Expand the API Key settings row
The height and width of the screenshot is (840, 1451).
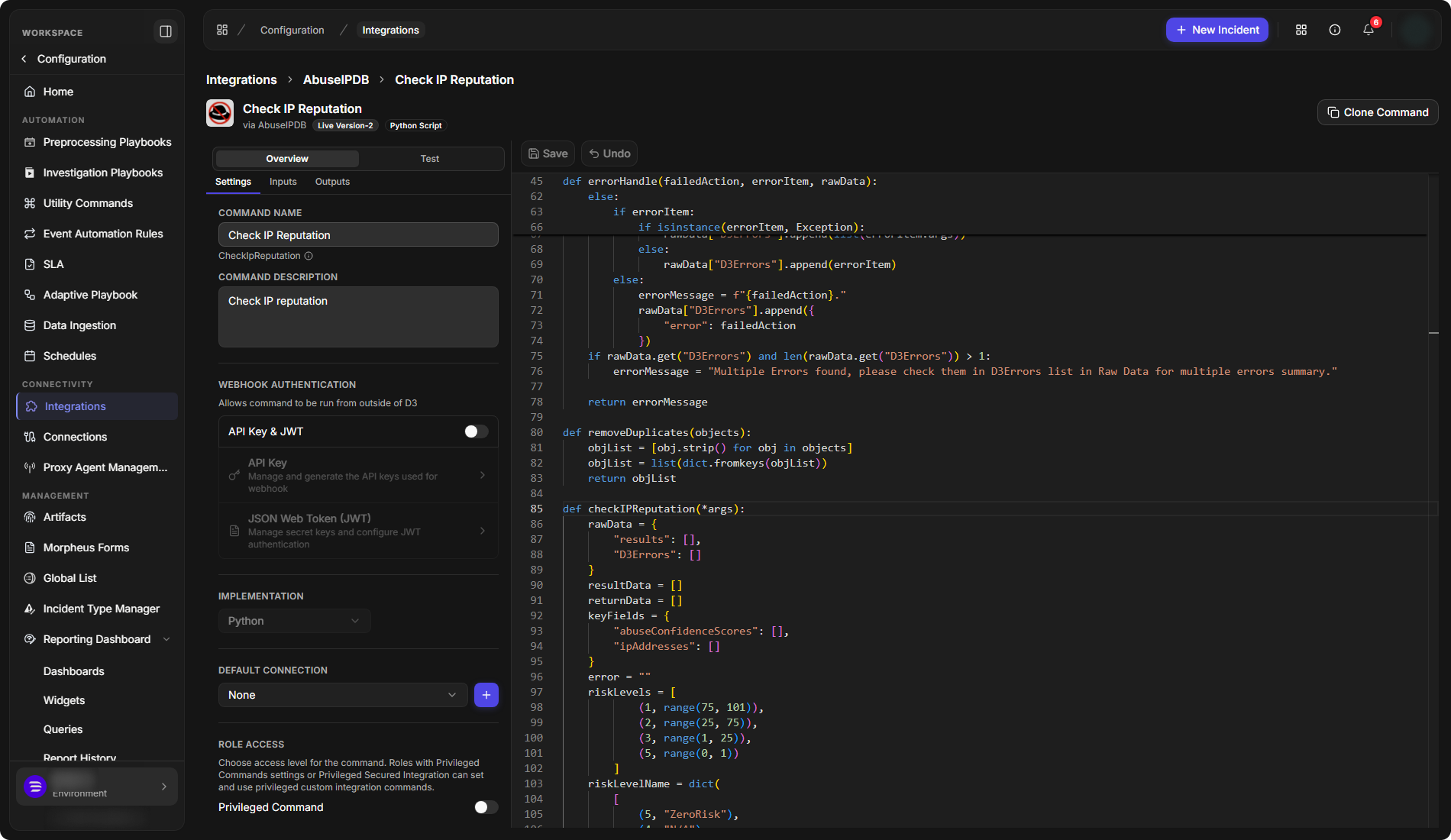click(x=358, y=475)
